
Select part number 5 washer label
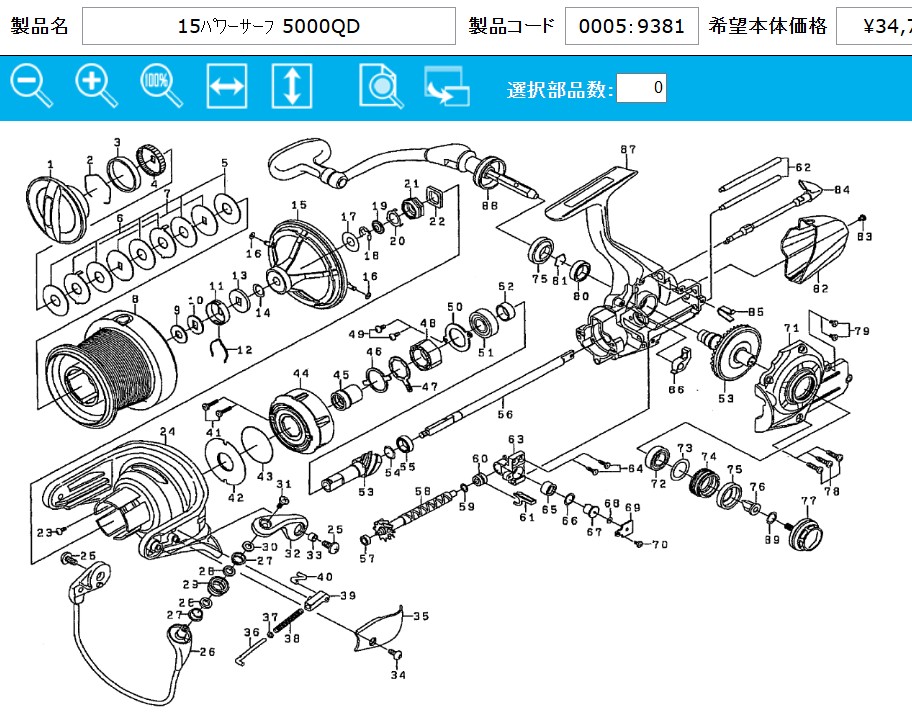(x=225, y=163)
